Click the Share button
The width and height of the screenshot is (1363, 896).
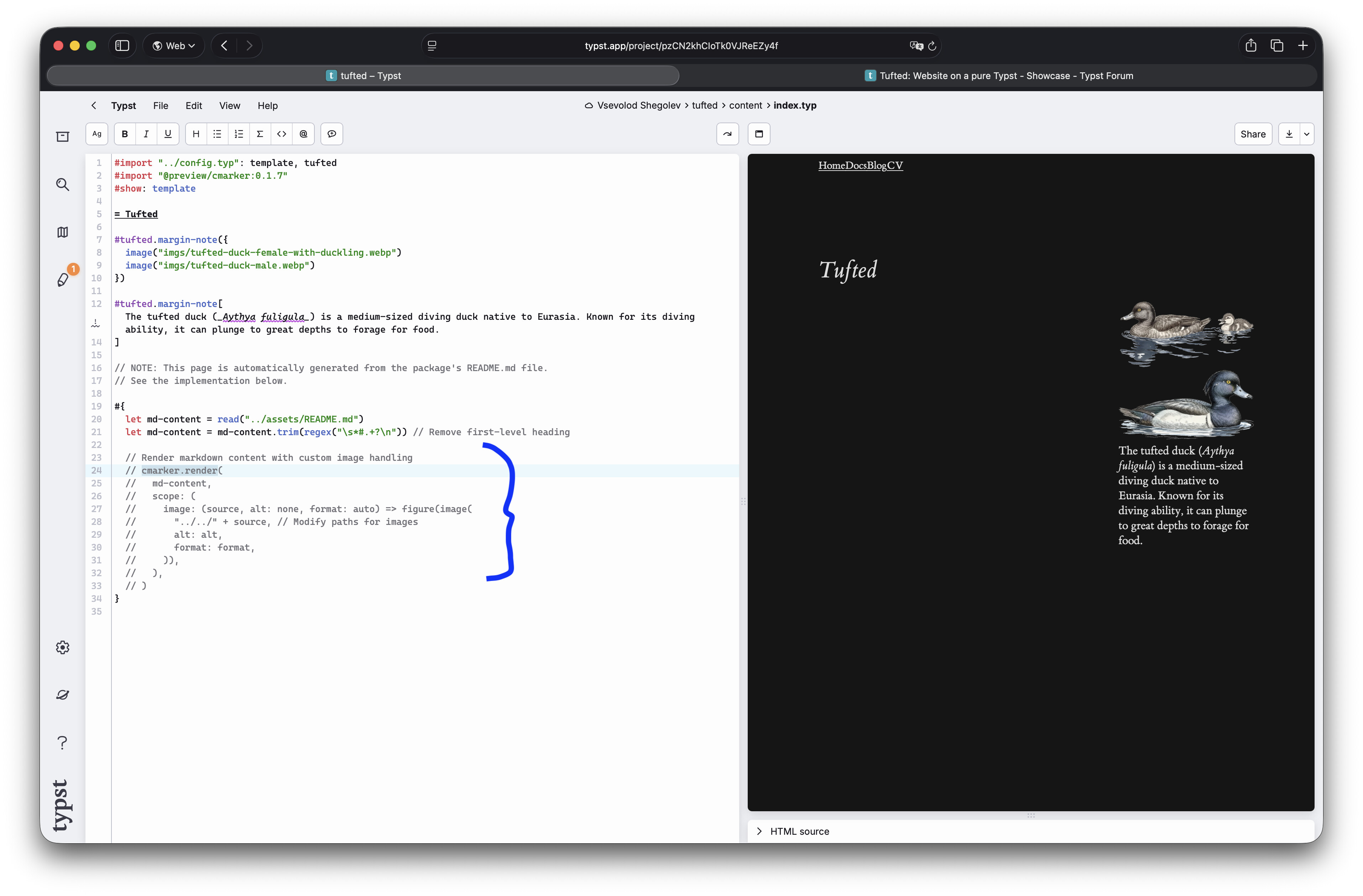[1253, 134]
